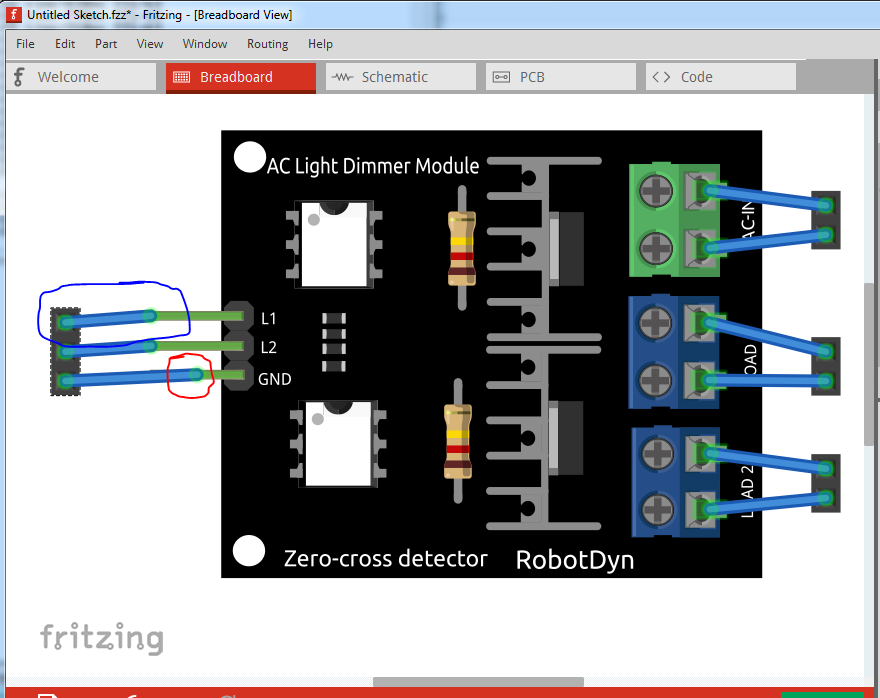Image resolution: width=880 pixels, height=698 pixels.
Task: Select the lower triac with heatsink
Action: [543, 438]
